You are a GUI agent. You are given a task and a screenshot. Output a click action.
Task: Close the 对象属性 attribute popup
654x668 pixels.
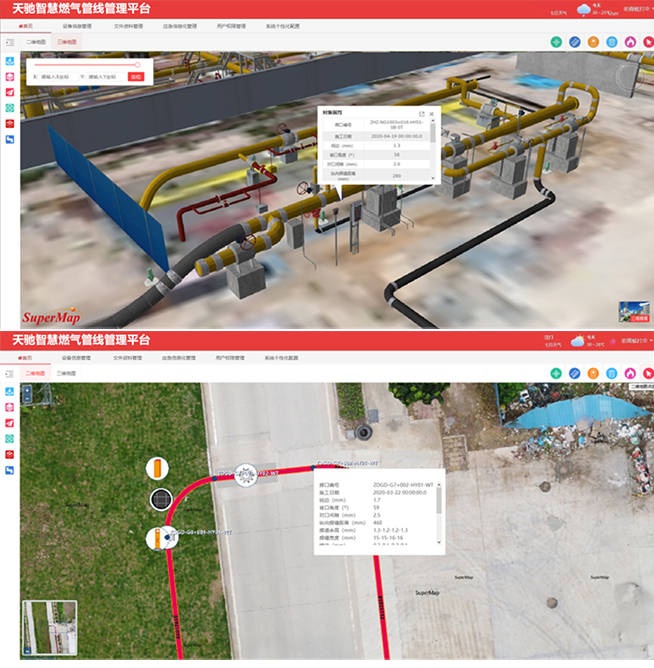pos(432,114)
